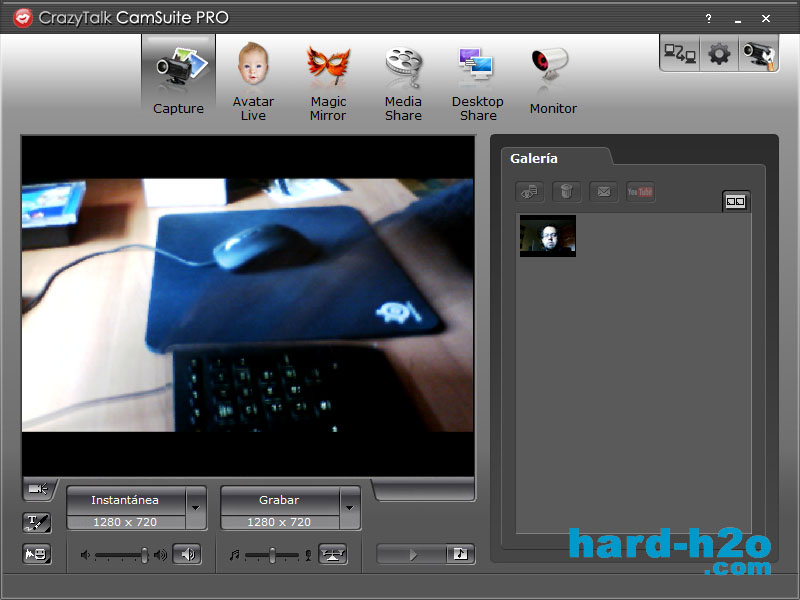Viewport: 800px width, 600px height.
Task: Switch to Media Share mode
Action: pos(403,82)
